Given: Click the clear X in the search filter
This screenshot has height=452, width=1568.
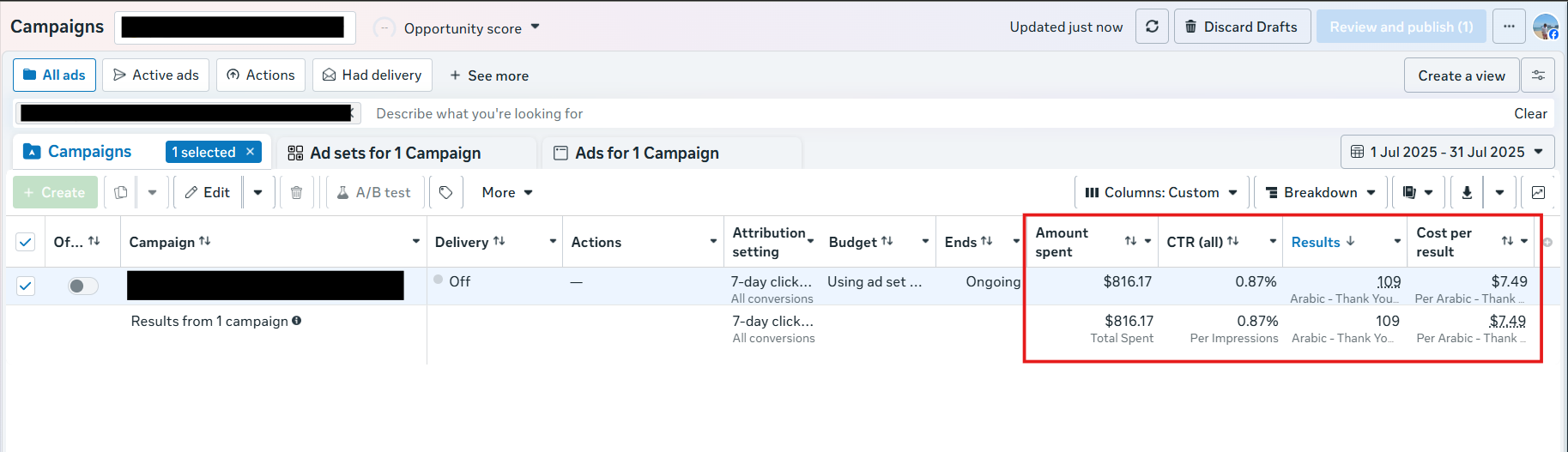Looking at the screenshot, I should [351, 113].
